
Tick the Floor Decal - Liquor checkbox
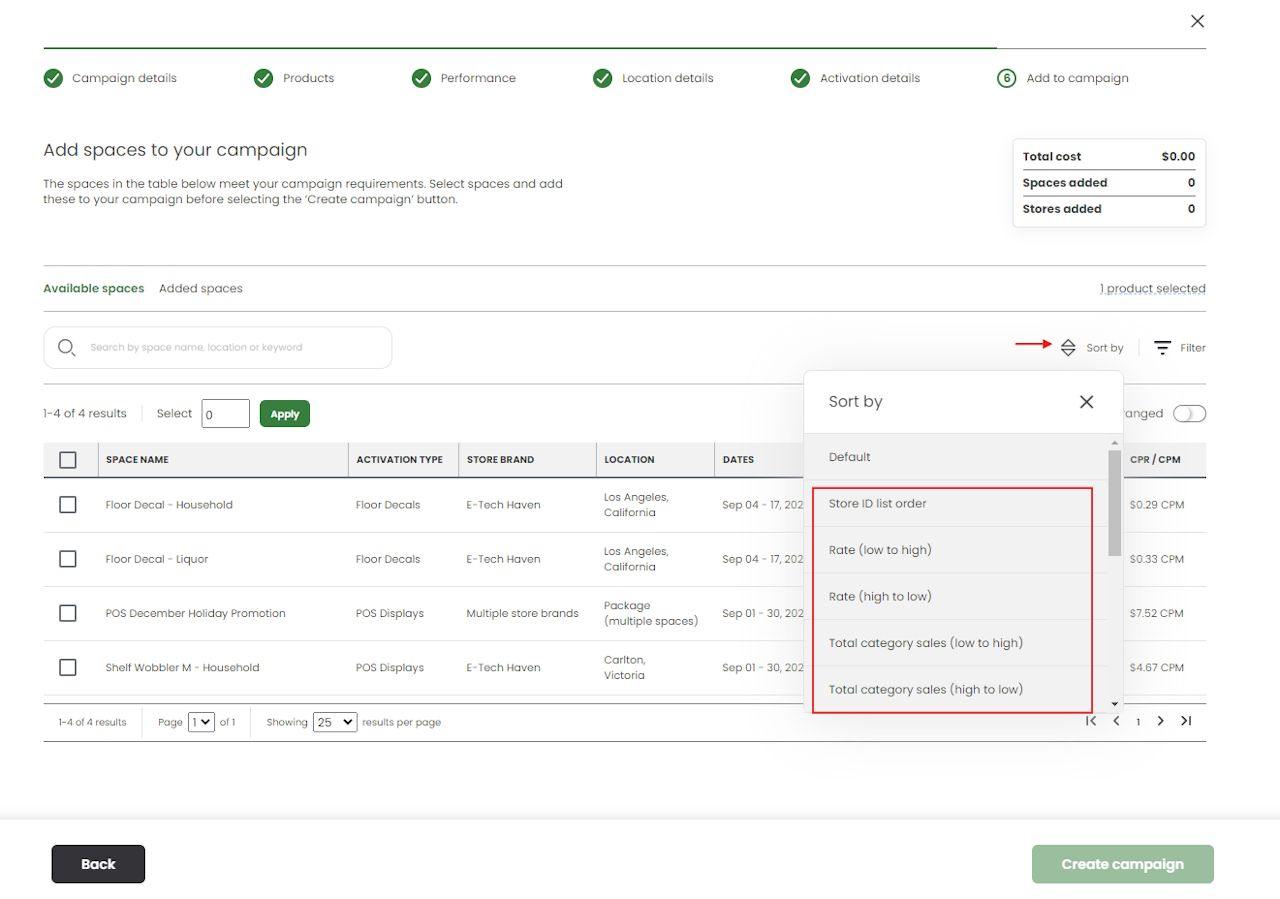(68, 559)
